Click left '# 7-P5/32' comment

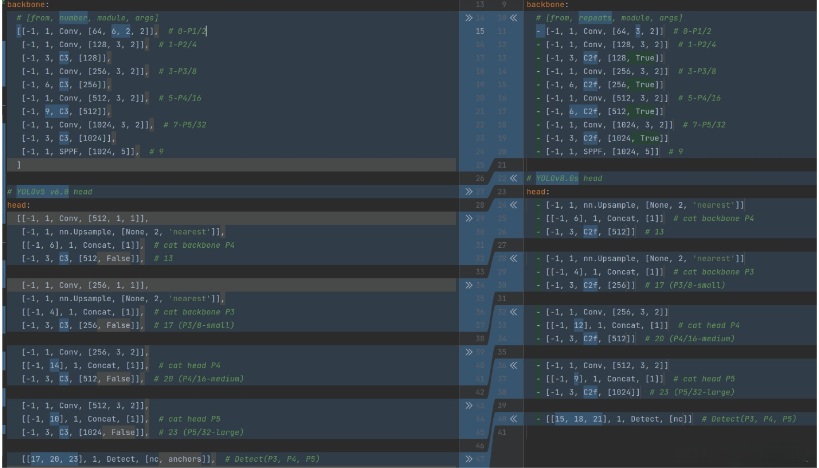[184, 125]
